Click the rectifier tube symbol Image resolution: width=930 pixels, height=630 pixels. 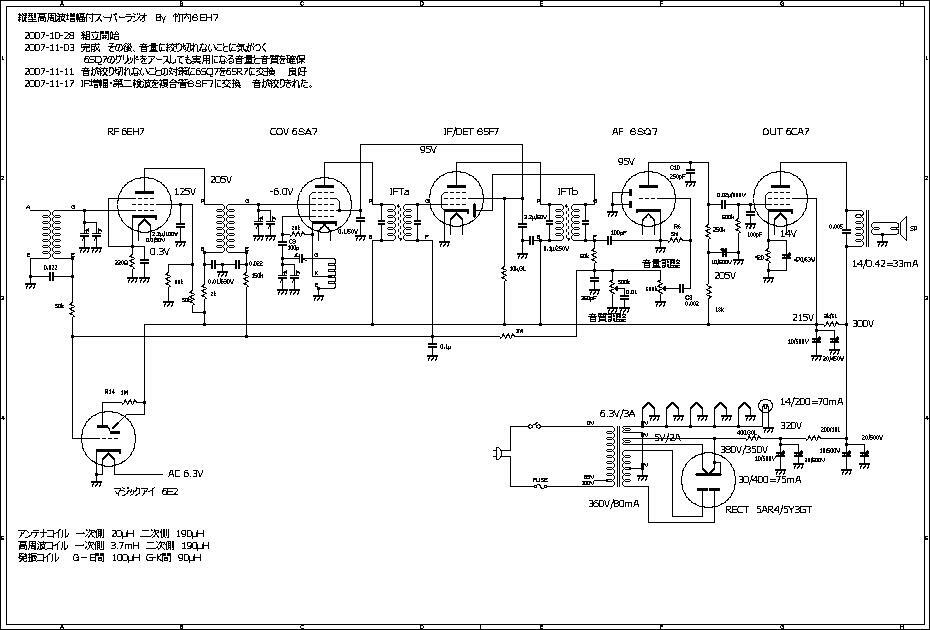pos(709,480)
